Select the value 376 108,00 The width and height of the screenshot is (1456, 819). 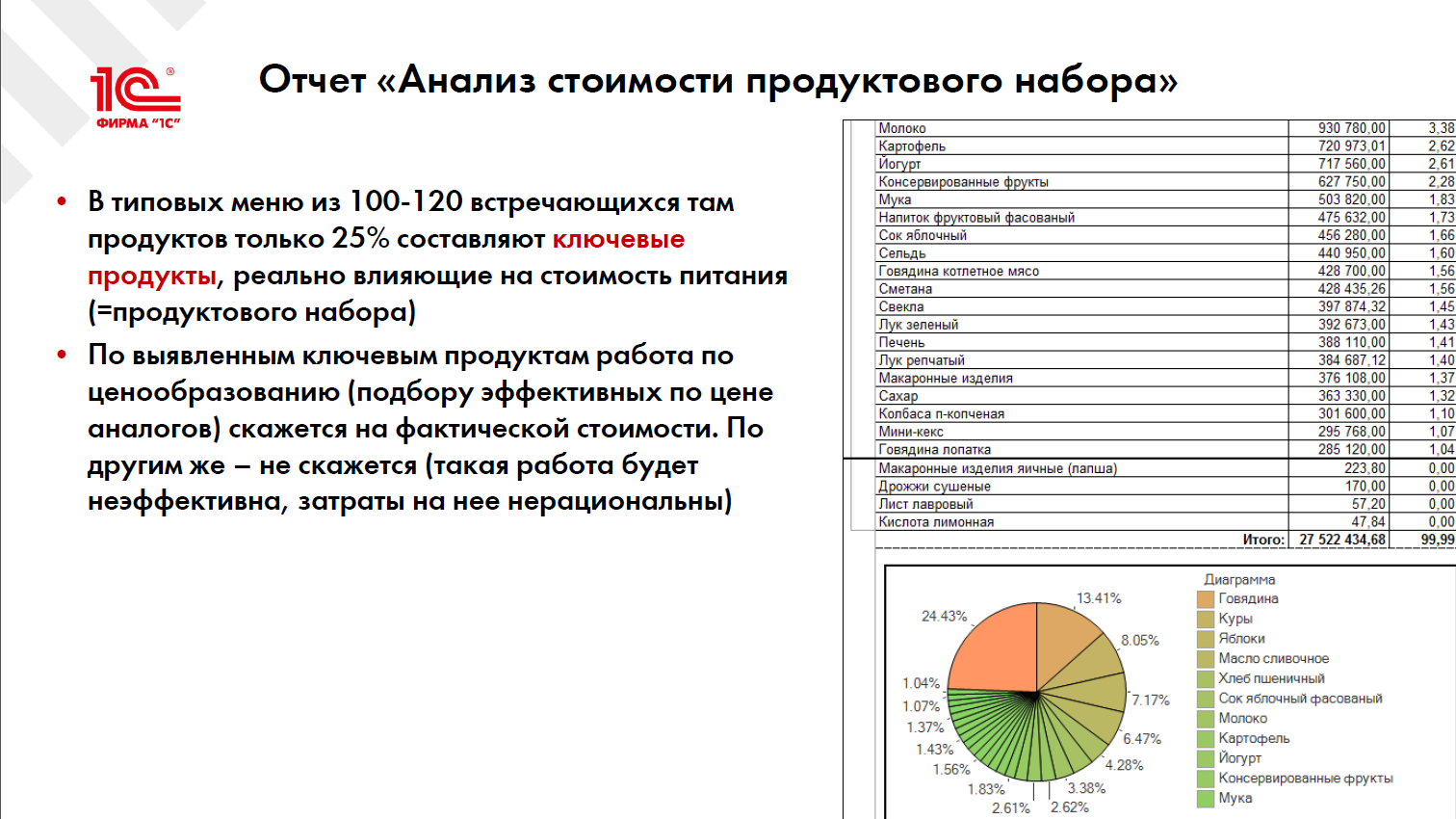click(x=1352, y=378)
